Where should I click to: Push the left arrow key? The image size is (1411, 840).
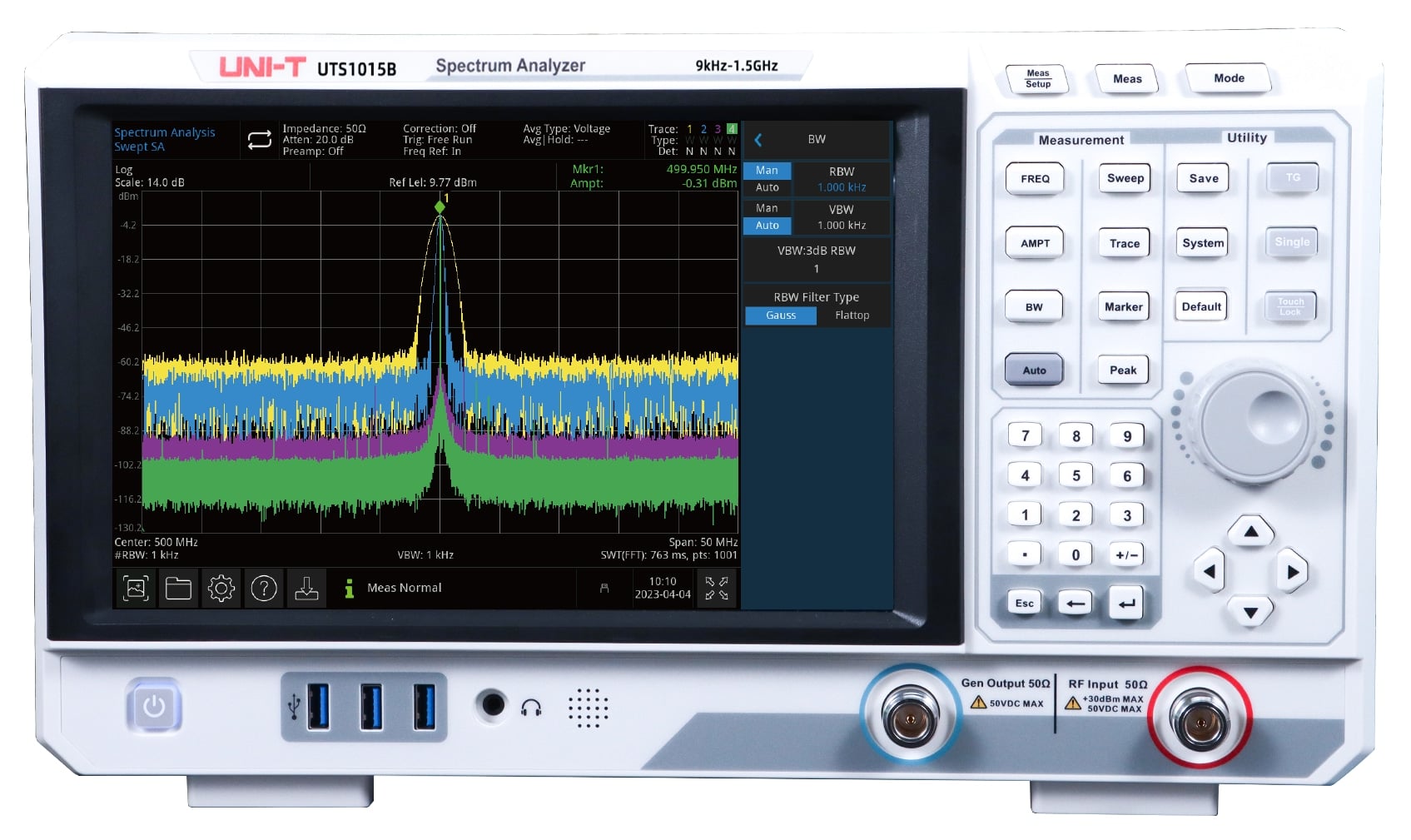(1210, 571)
